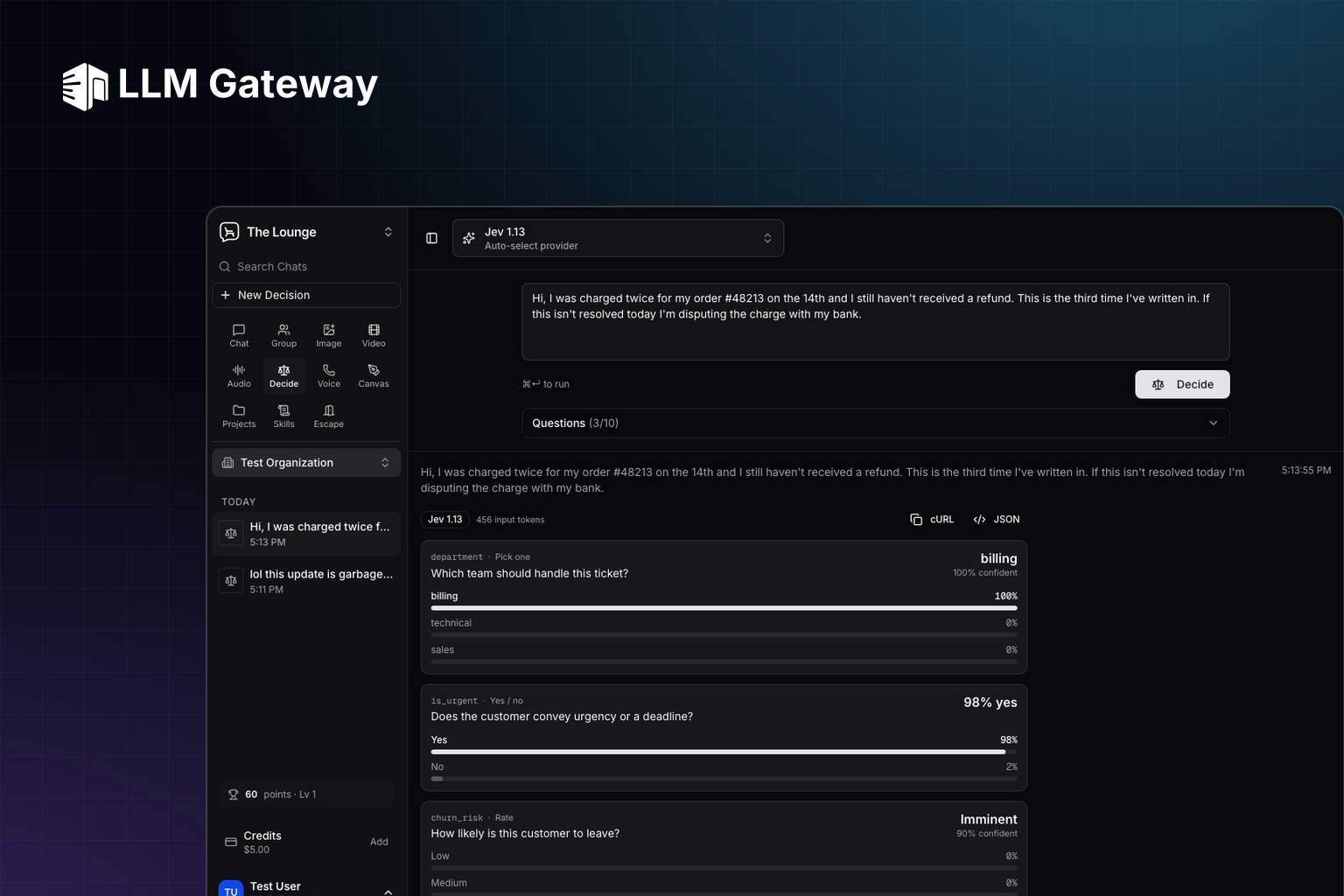This screenshot has height=896, width=1344.
Task: Open the 'Hi, I was charged twice' chat
Action: click(306, 534)
